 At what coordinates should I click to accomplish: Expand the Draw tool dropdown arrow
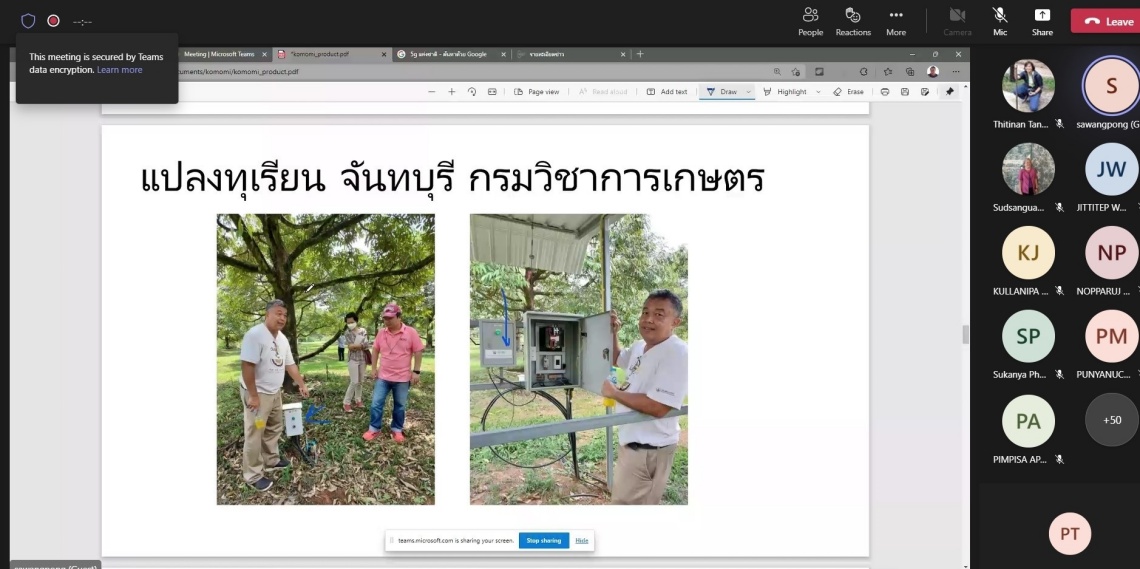pyautogui.click(x=748, y=92)
